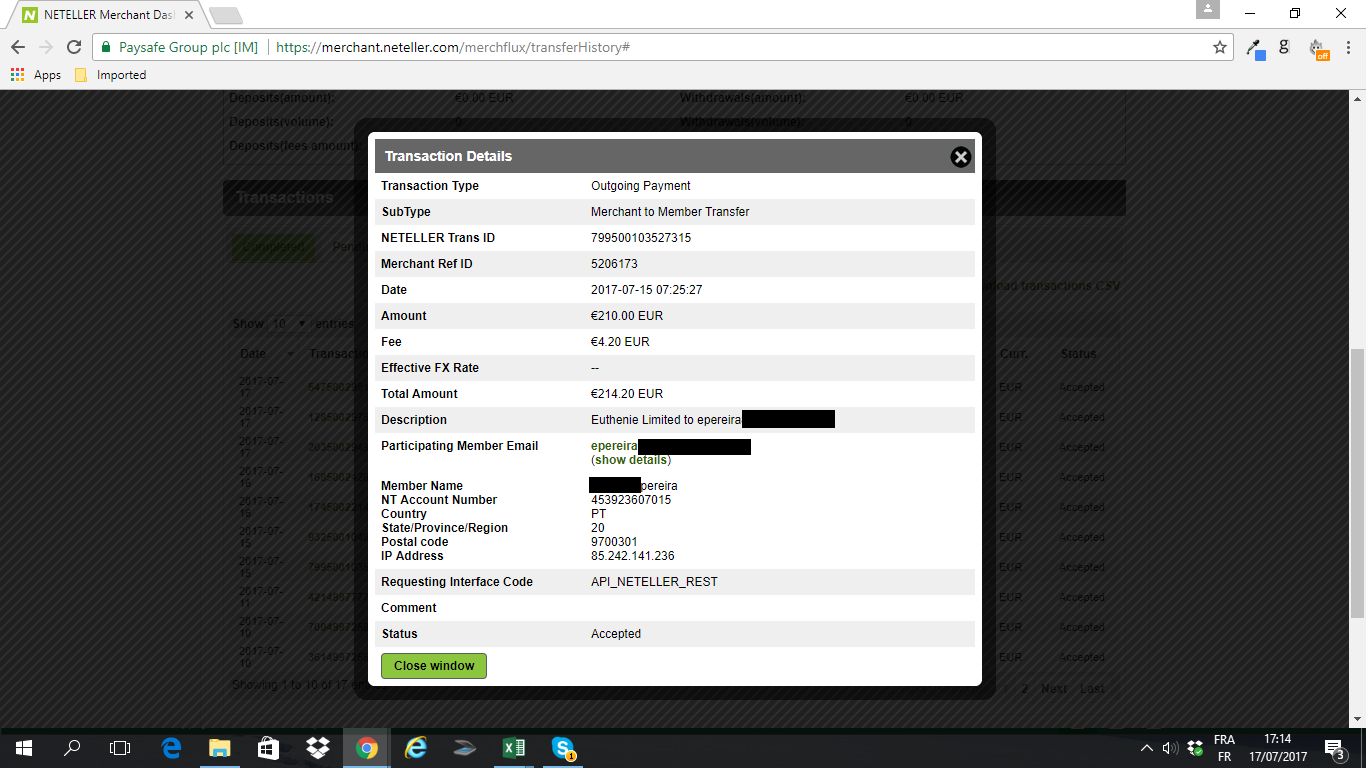This screenshot has height=768, width=1366.
Task: Show hidden system tray icons
Action: click(x=1146, y=747)
